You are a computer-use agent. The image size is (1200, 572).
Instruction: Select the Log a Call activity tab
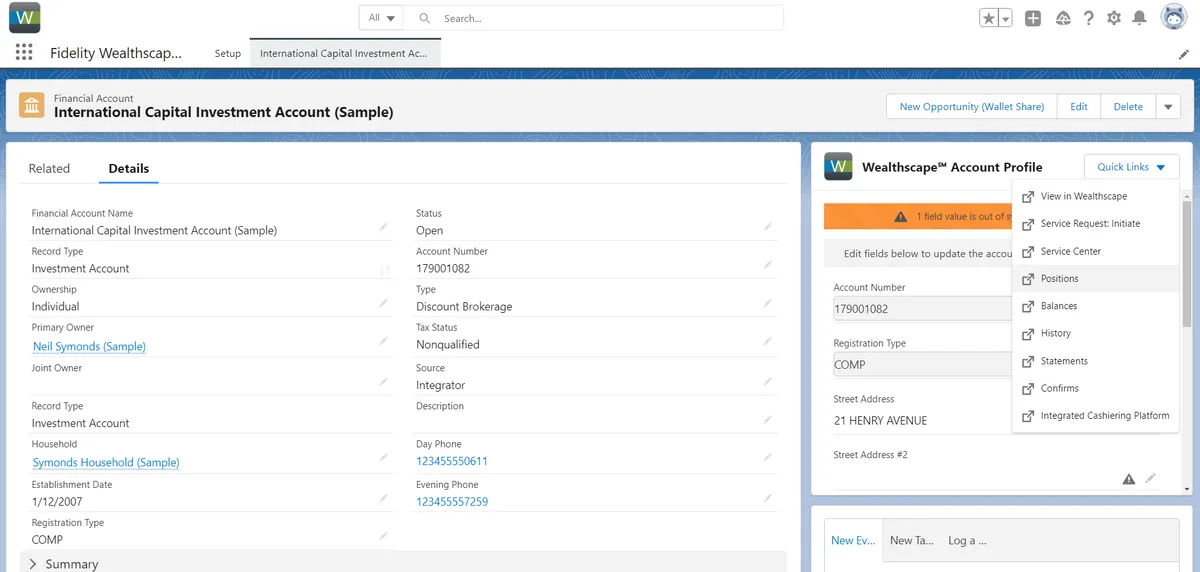click(967, 540)
